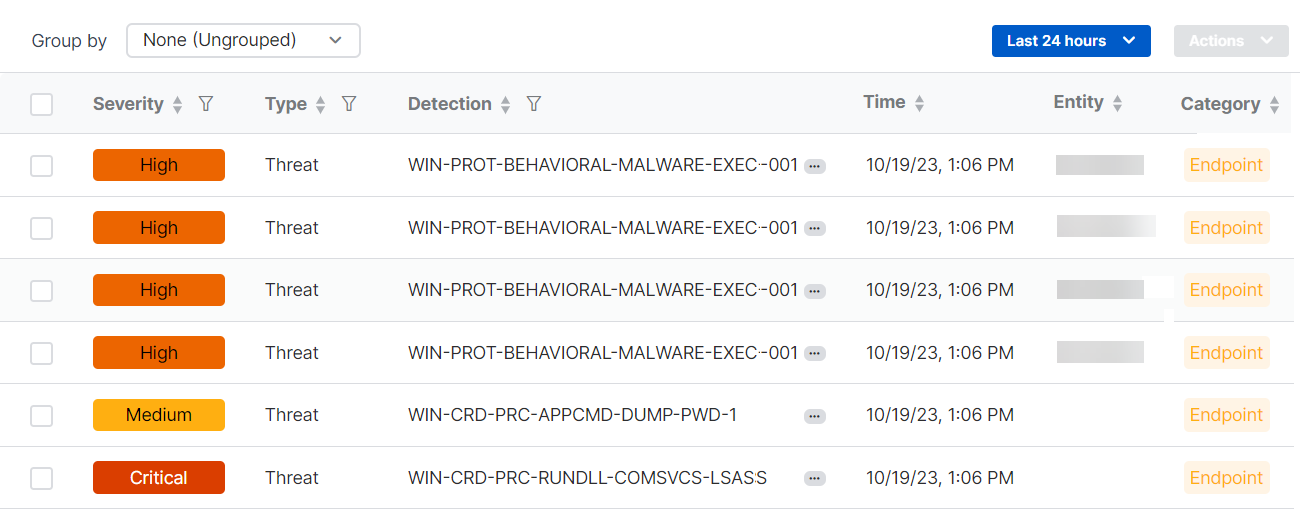
Task: Click the Detection column filter icon
Action: click(534, 104)
